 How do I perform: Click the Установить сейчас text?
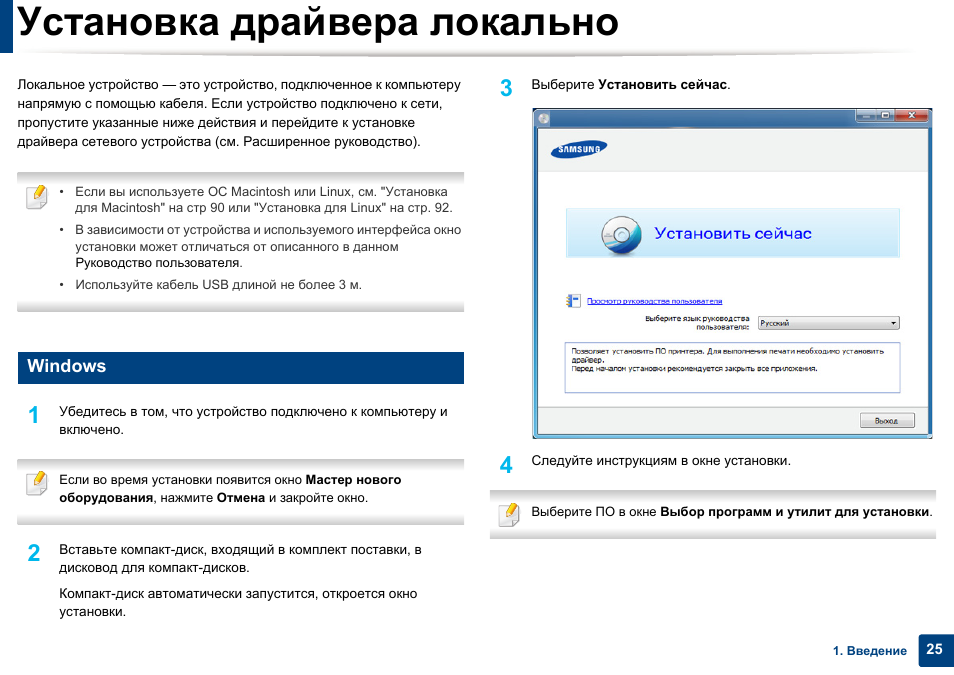pos(733,234)
